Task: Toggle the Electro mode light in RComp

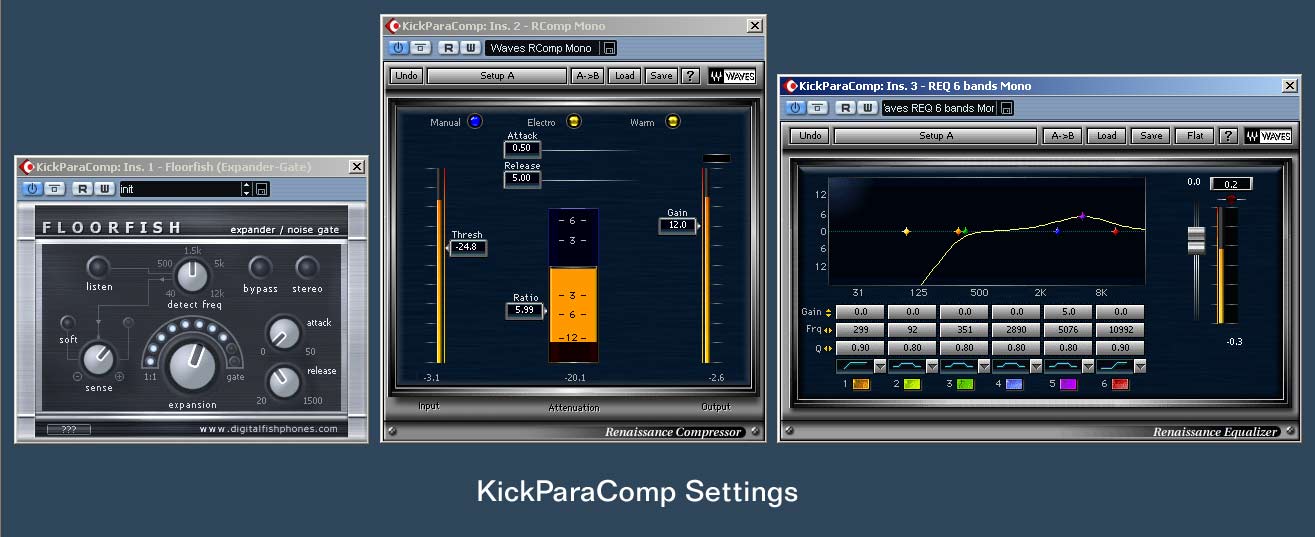Action: pos(573,122)
